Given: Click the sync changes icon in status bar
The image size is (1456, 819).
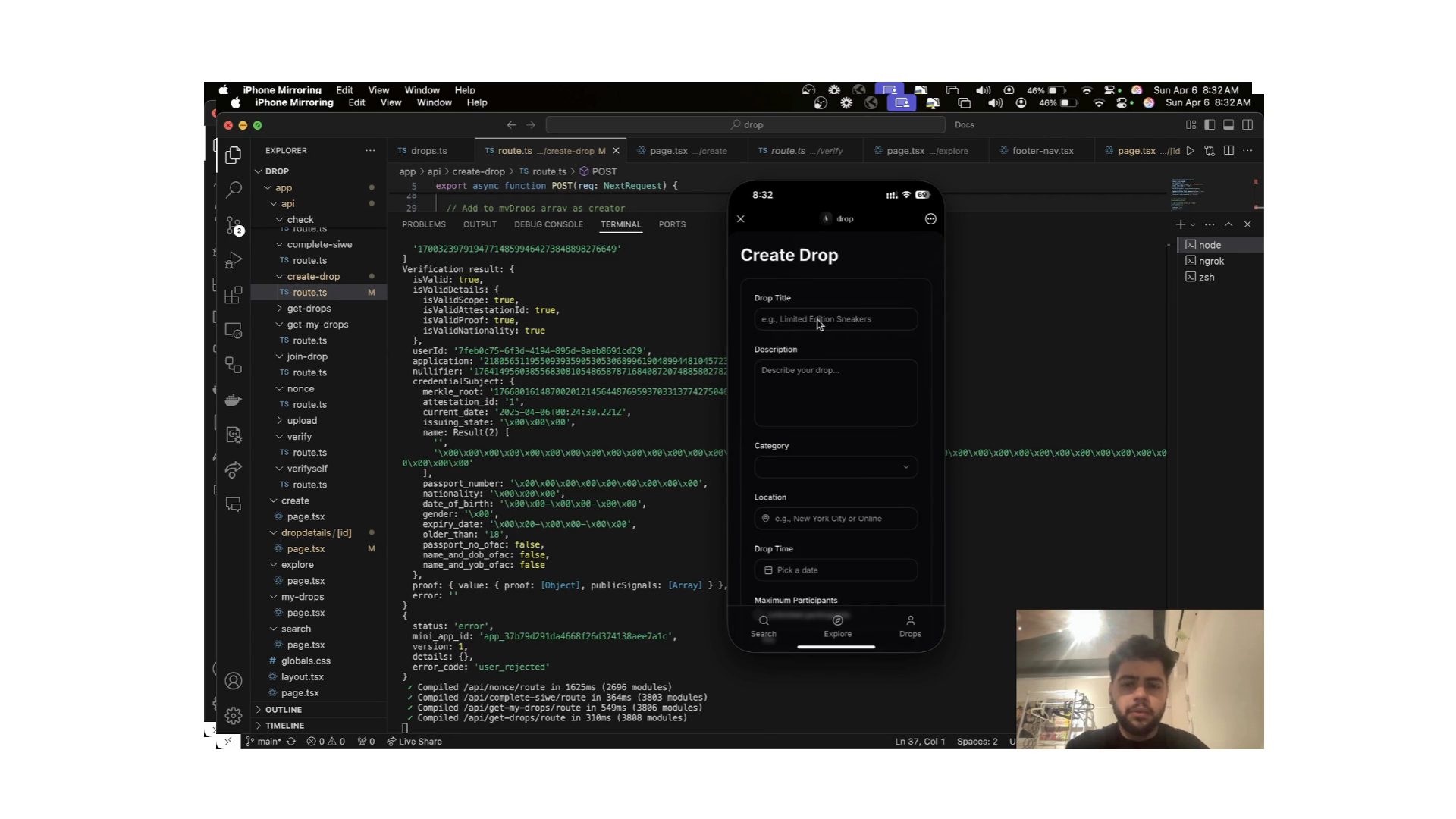Looking at the screenshot, I should tap(290, 742).
